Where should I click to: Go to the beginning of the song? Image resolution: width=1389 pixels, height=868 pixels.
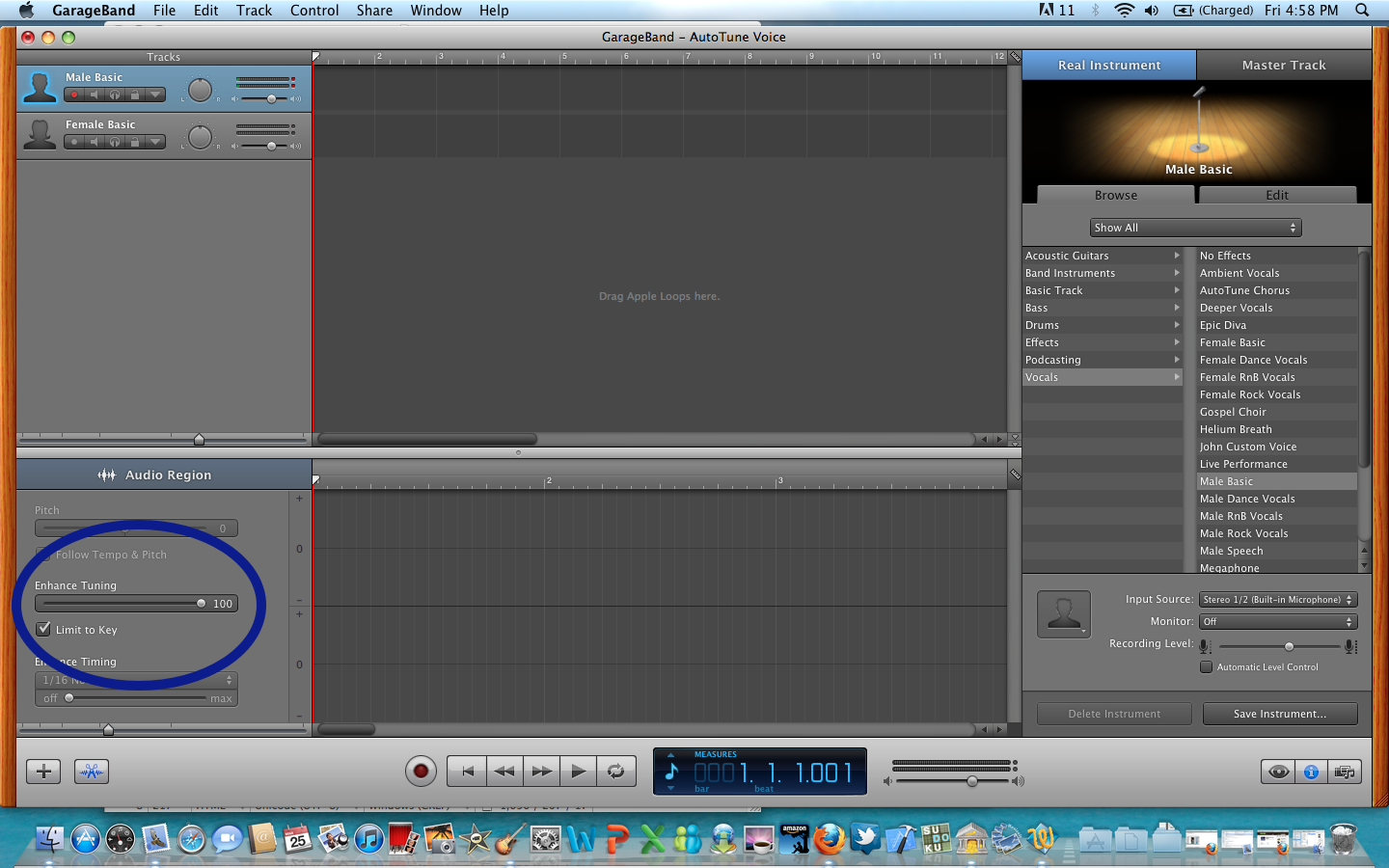pyautogui.click(x=467, y=771)
